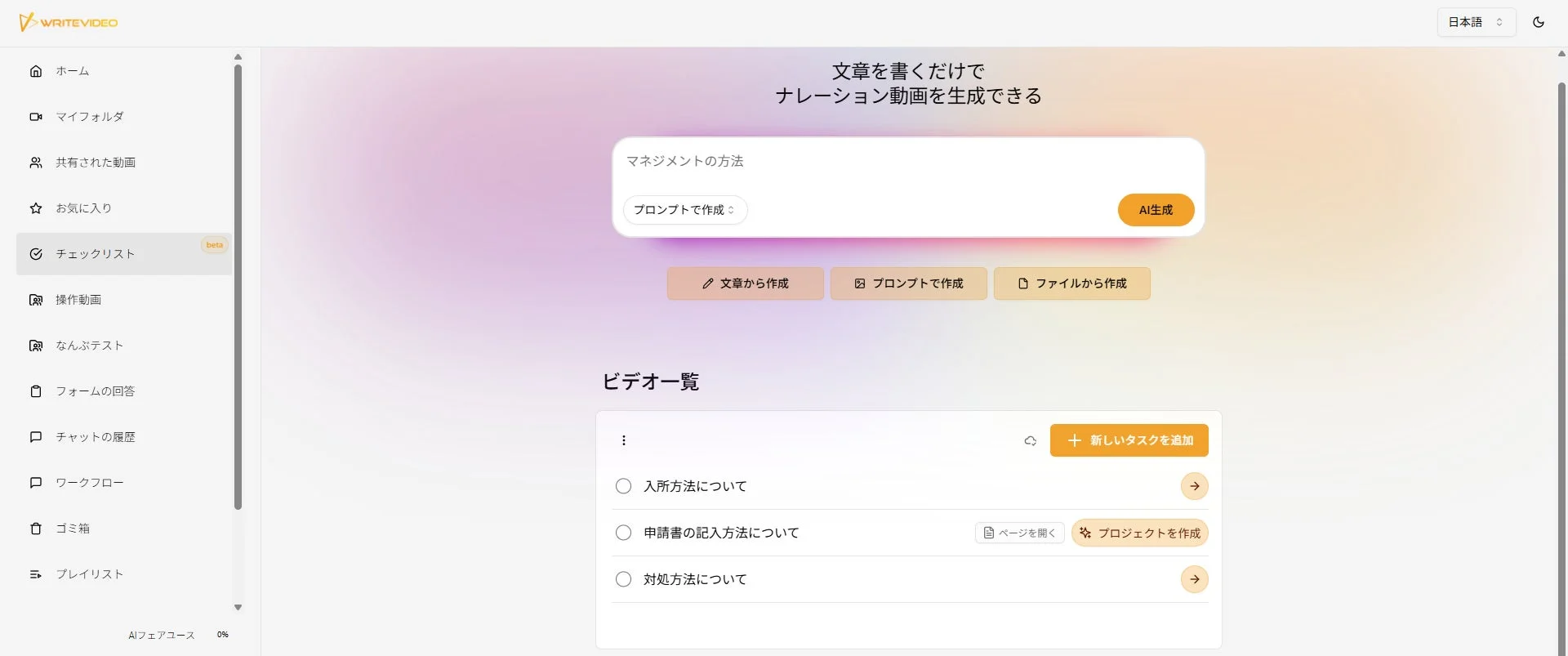Select the マイフォルダ video folder icon
Image resolution: width=1568 pixels, height=656 pixels.
(36, 116)
